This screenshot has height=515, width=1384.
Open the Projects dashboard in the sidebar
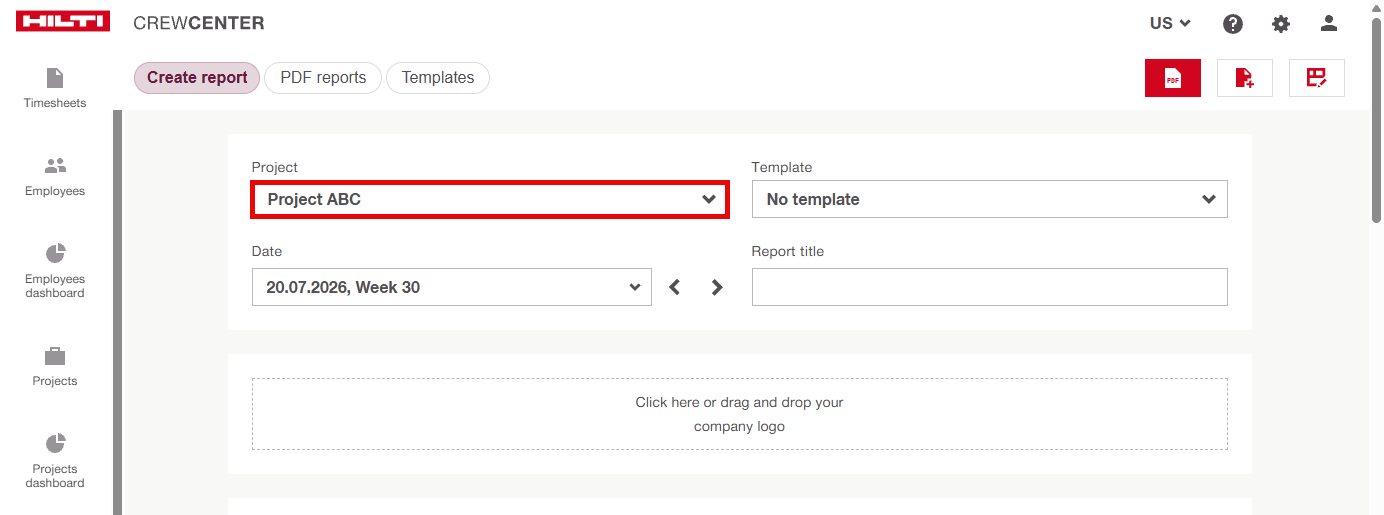click(x=55, y=461)
